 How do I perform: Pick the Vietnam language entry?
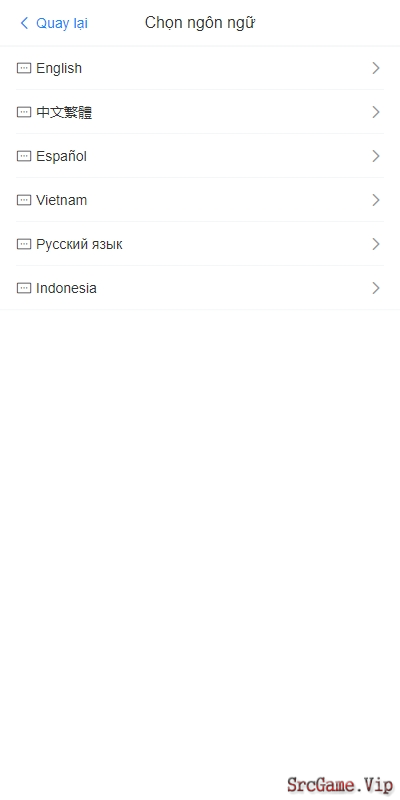click(x=200, y=200)
